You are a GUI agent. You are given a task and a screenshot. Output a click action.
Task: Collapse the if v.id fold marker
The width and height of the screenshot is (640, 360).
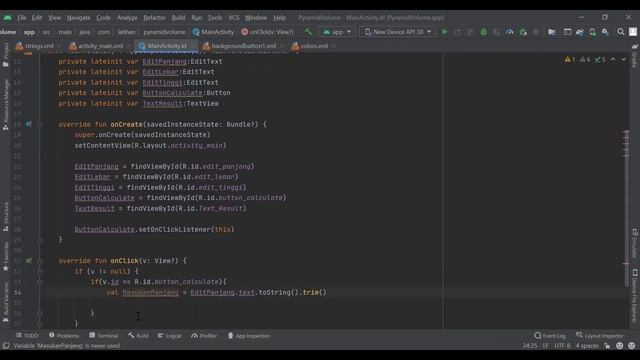[40, 282]
